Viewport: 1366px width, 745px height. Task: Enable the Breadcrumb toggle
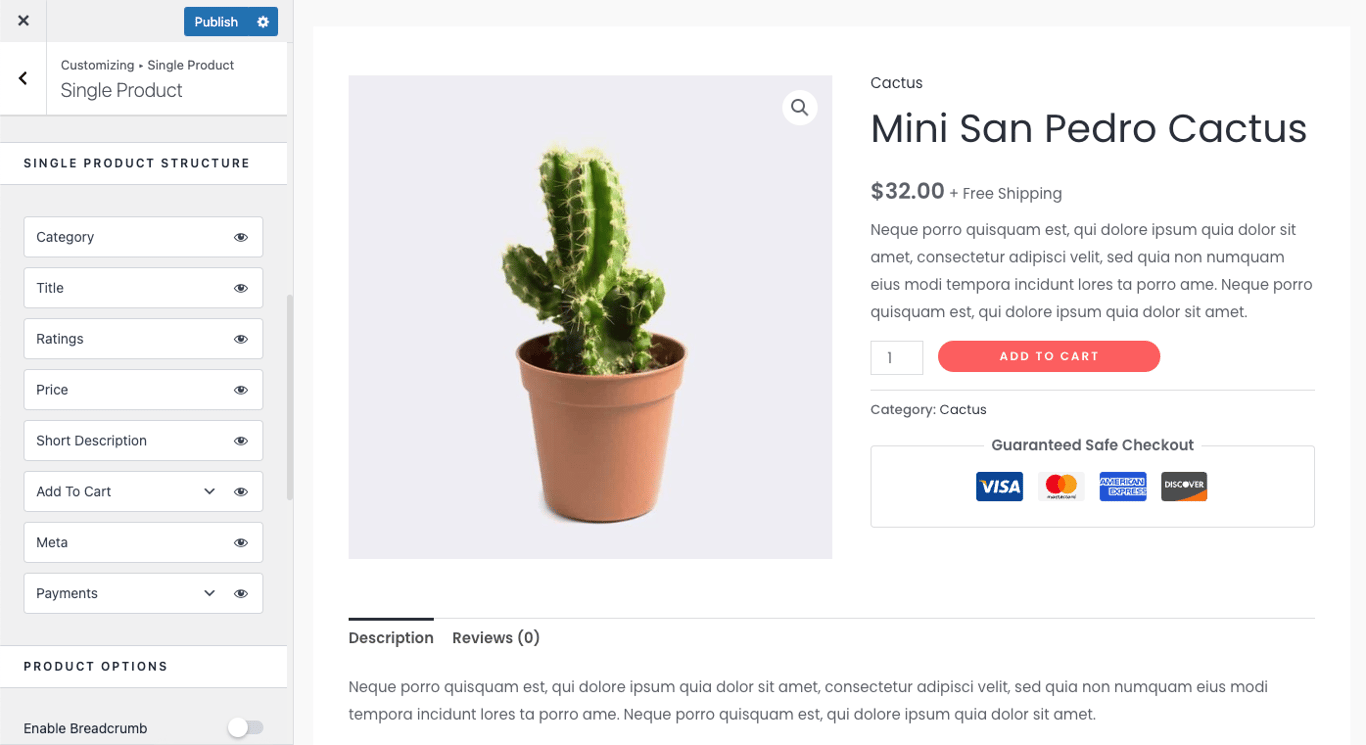coord(246,727)
